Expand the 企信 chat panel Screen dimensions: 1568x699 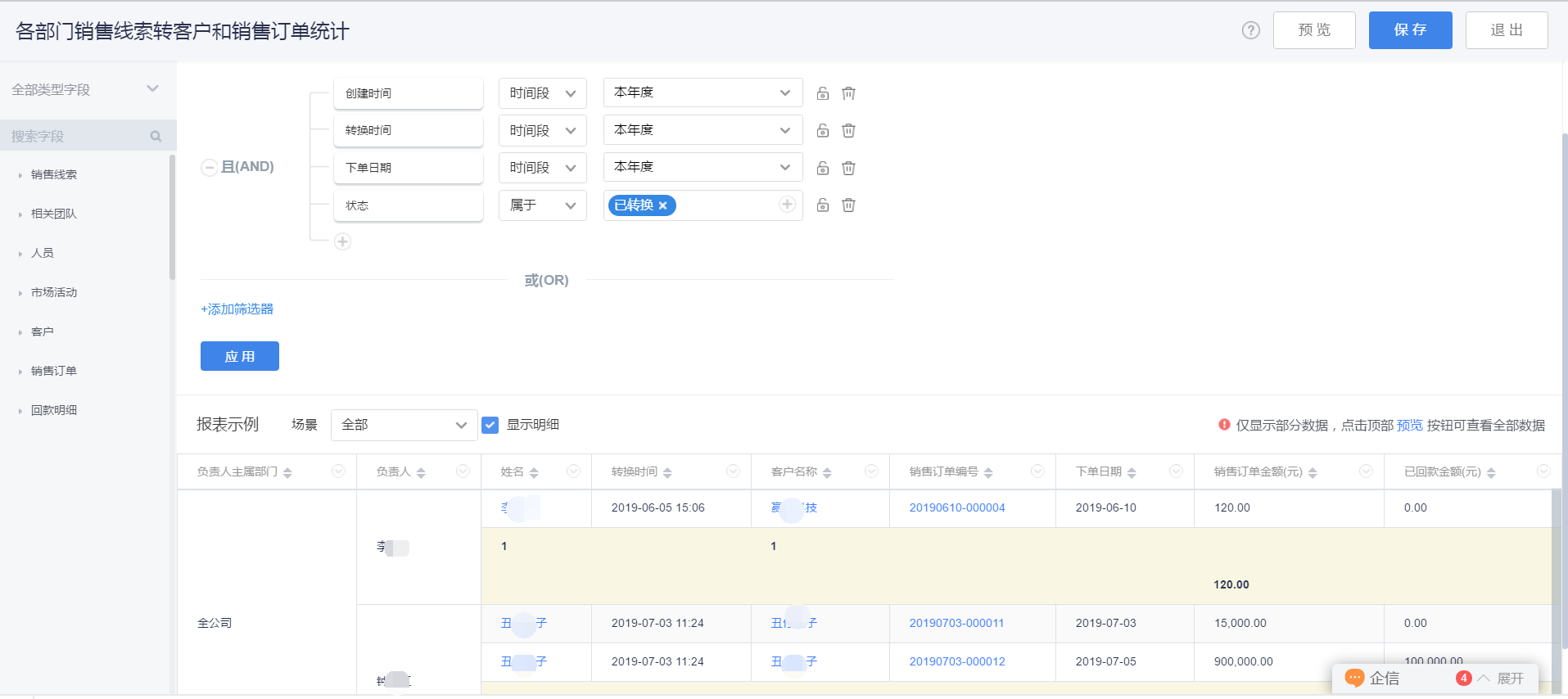(1502, 679)
